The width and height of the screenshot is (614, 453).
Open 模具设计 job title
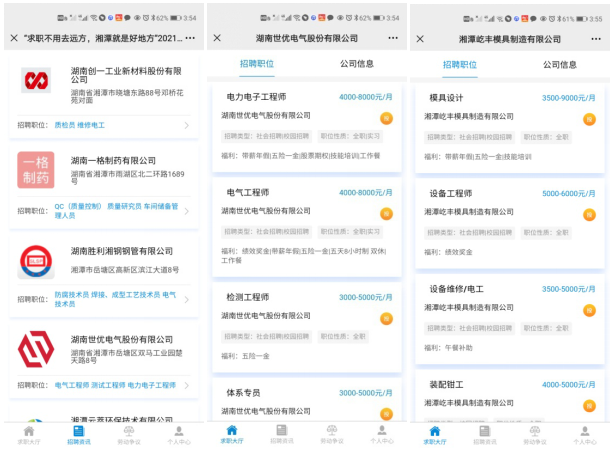[x=446, y=98]
